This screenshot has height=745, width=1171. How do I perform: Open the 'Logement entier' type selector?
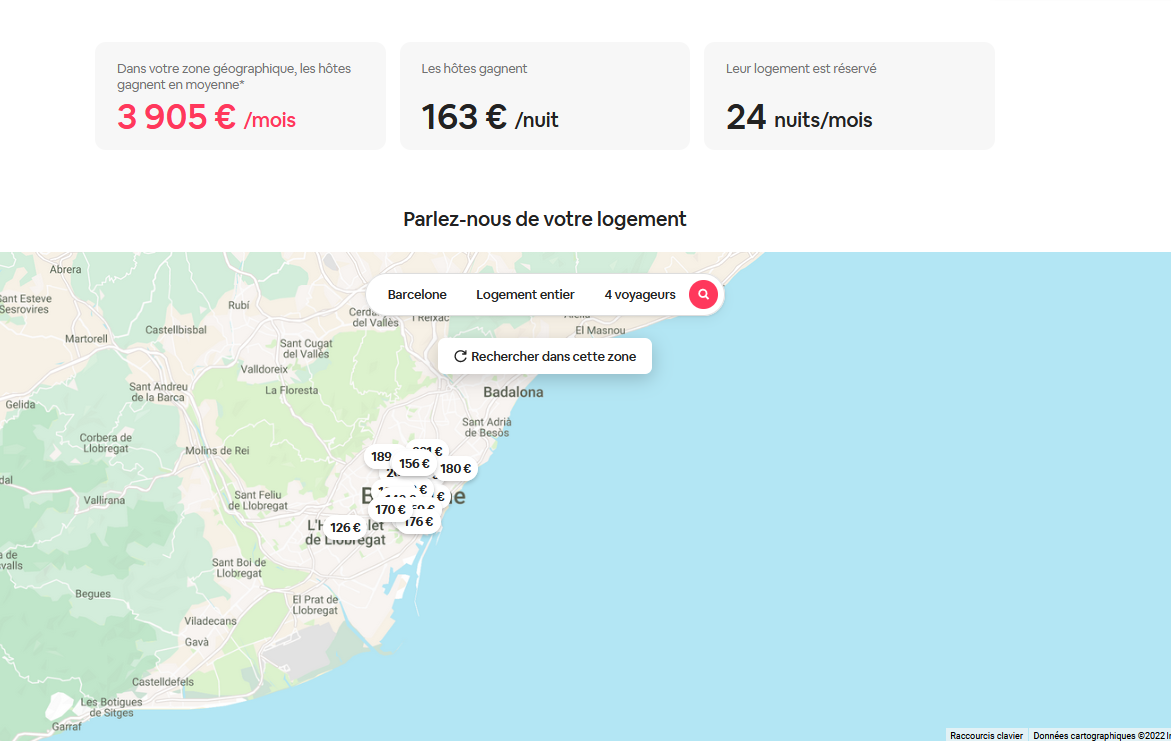pos(525,295)
